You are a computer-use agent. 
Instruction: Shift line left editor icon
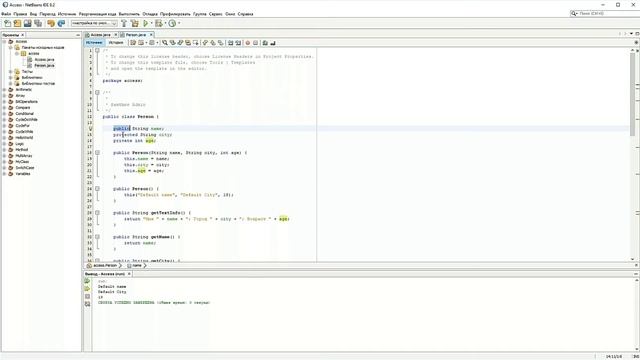coord(230,42)
